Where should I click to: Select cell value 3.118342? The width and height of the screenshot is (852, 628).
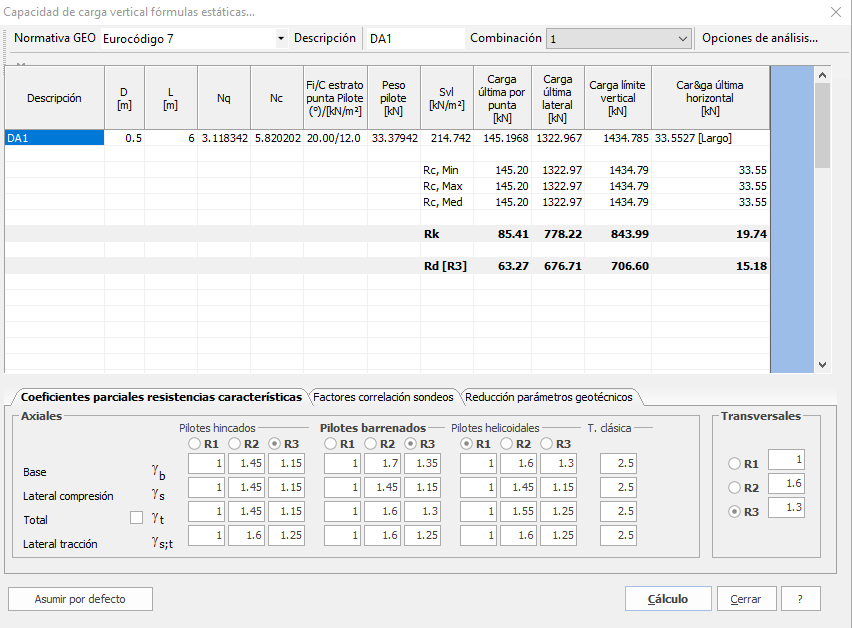(224, 138)
